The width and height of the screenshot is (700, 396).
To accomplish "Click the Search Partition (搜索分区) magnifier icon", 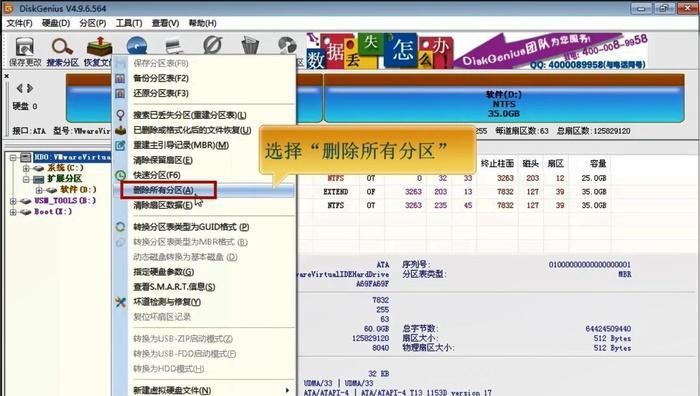I will click(x=62, y=47).
